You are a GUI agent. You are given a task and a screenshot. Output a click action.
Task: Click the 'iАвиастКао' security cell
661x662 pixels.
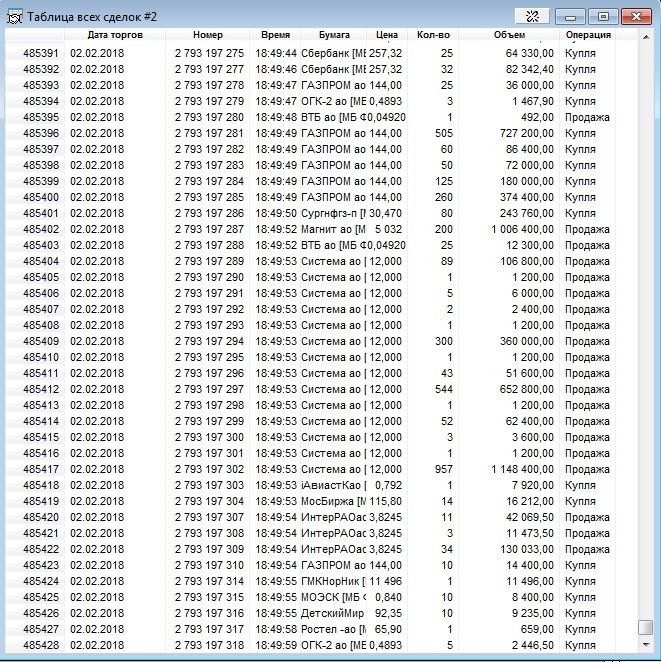point(333,486)
